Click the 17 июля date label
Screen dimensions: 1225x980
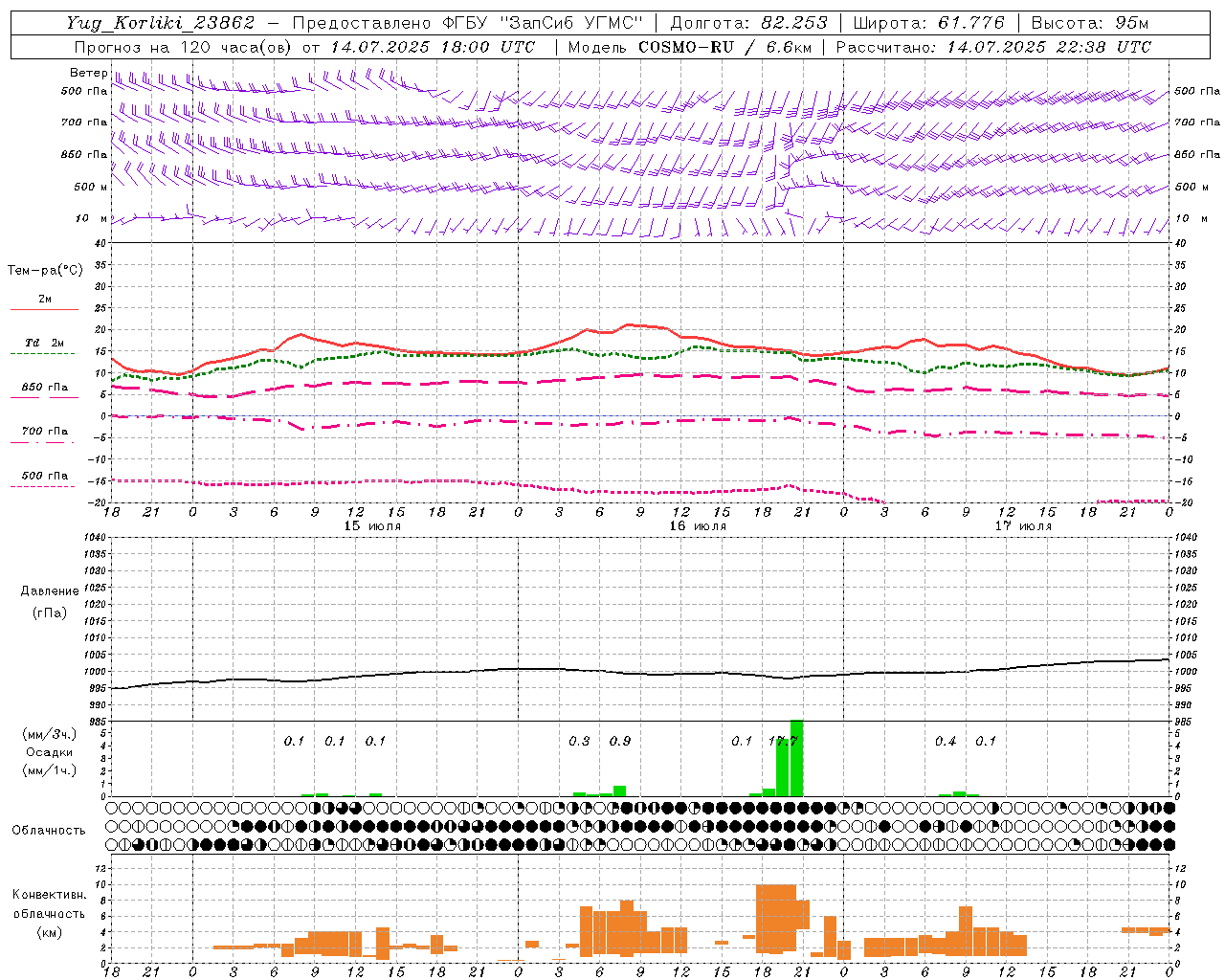click(1023, 526)
